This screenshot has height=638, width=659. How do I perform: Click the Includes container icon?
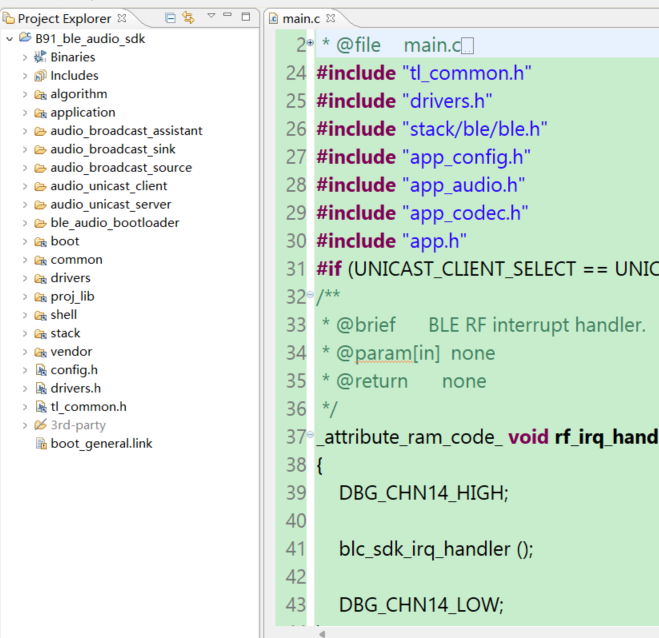pos(40,76)
